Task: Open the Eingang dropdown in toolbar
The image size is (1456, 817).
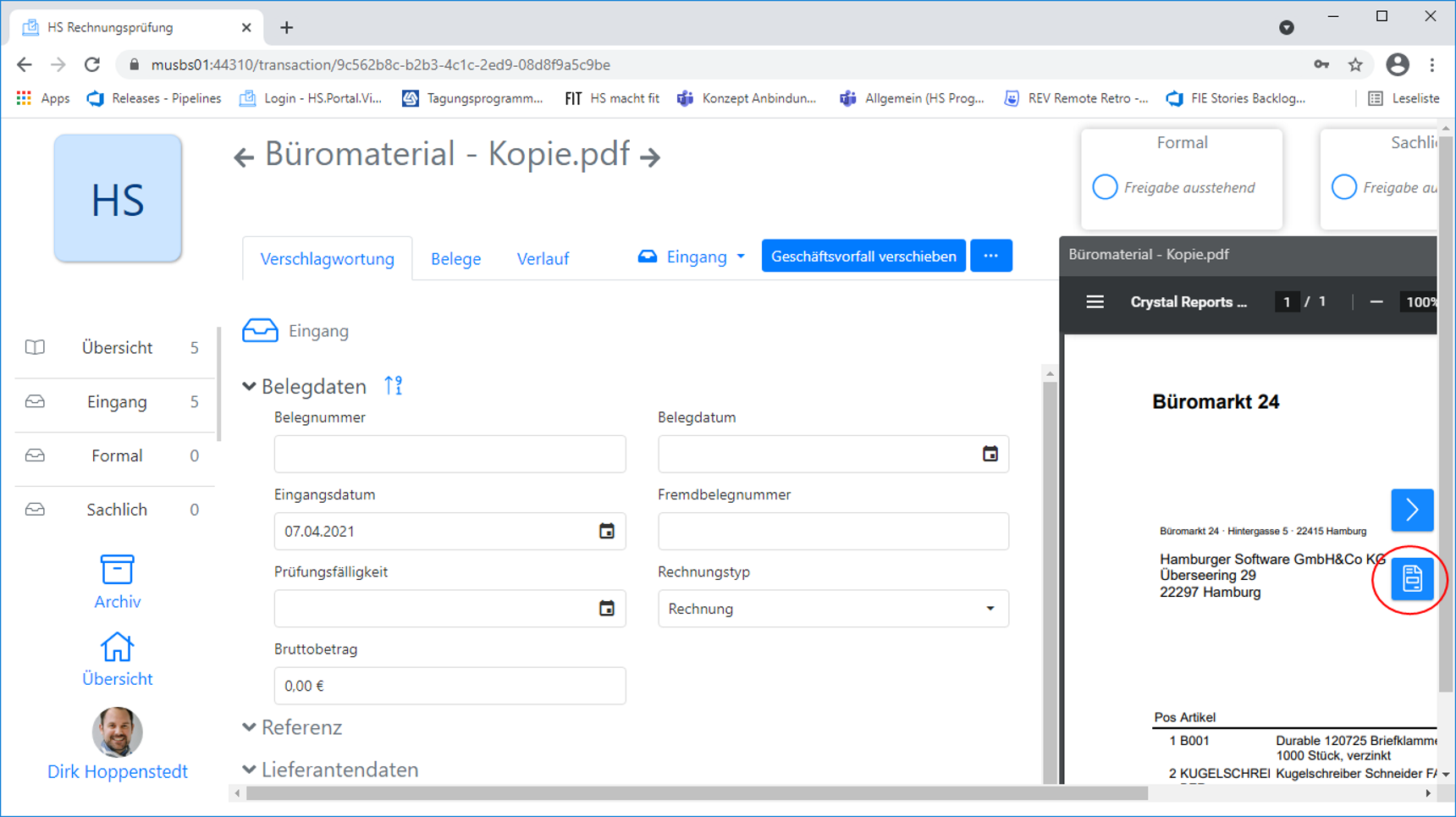Action: tap(692, 257)
